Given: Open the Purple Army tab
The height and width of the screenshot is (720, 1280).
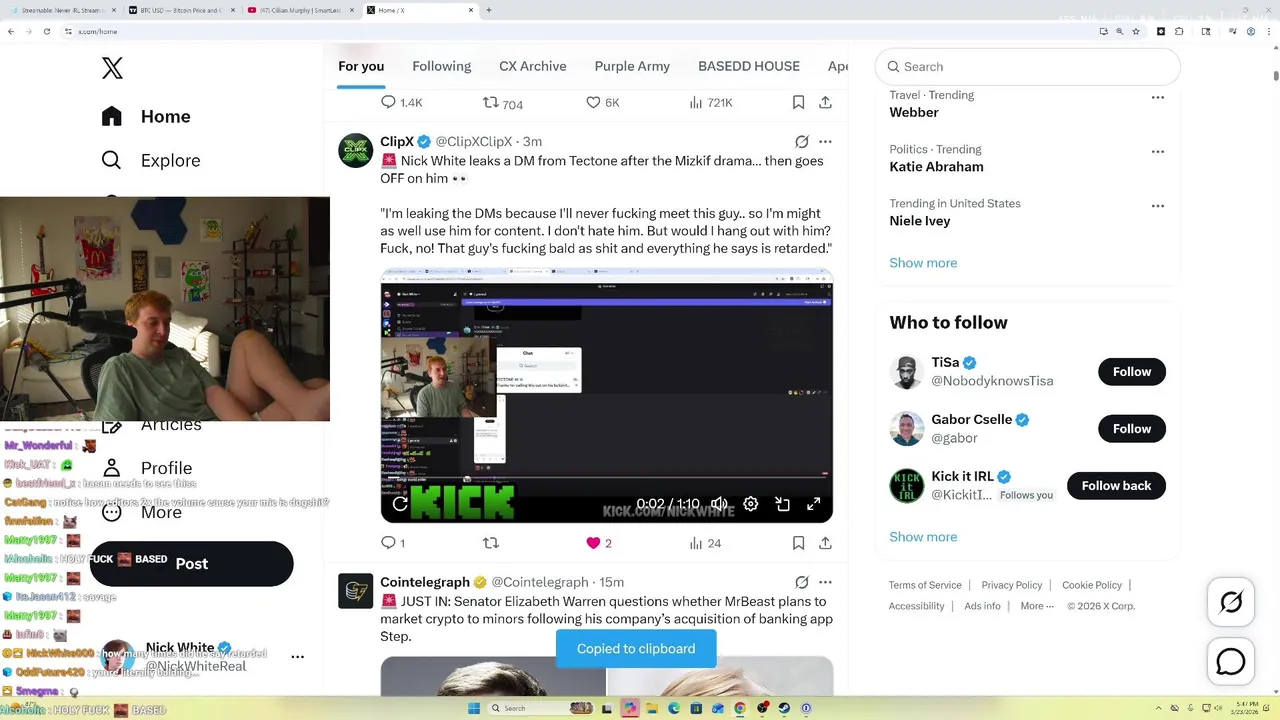Looking at the screenshot, I should pos(632,66).
